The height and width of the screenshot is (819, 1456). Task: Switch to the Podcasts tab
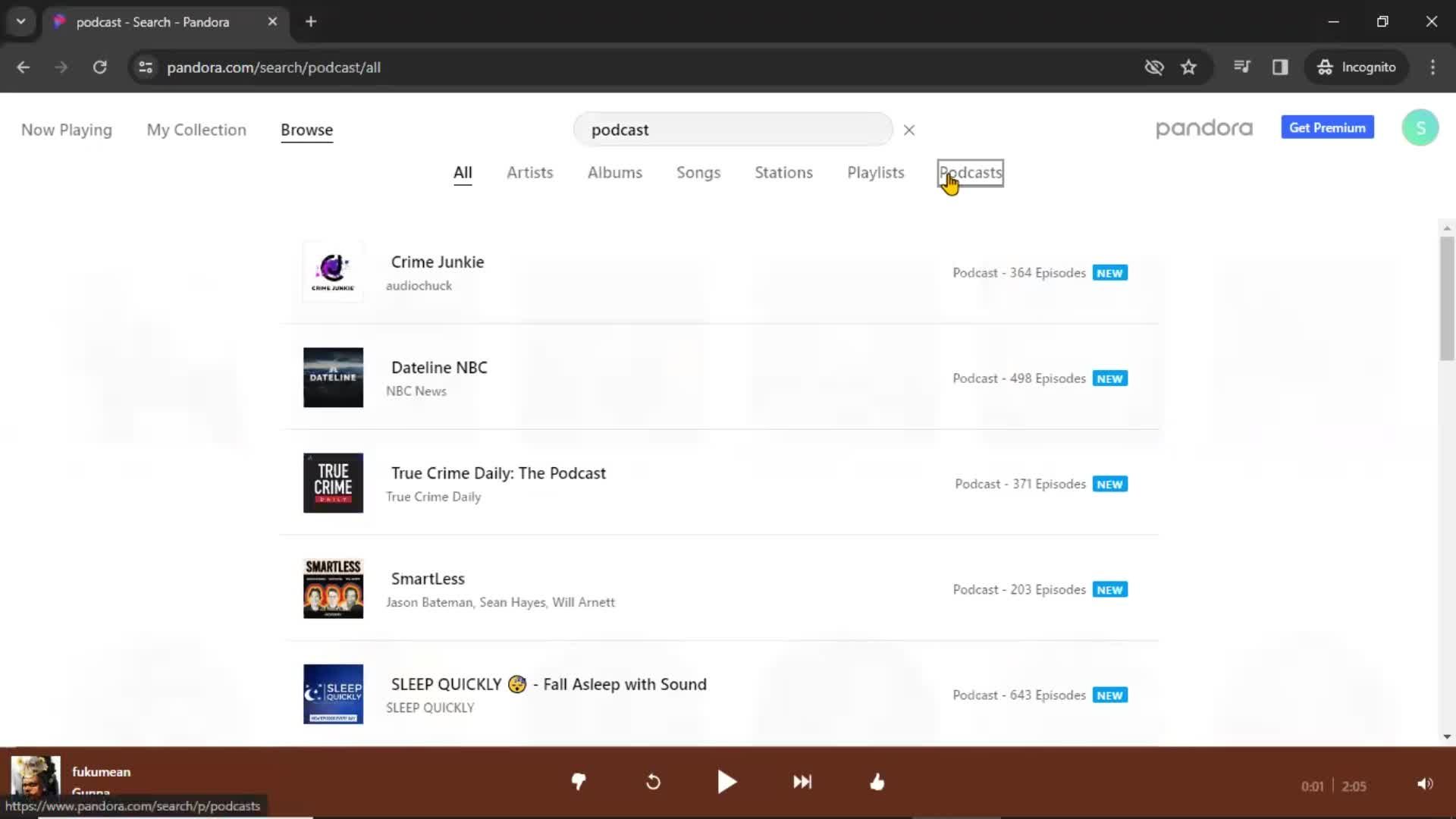click(x=971, y=173)
